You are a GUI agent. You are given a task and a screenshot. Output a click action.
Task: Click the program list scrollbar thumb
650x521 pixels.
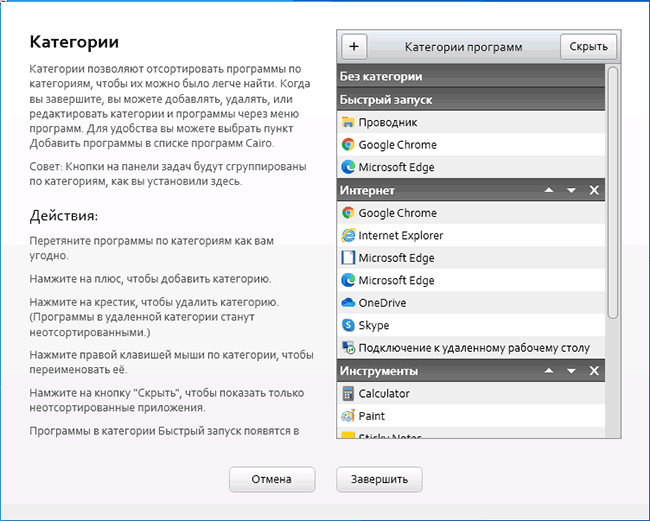[613, 192]
